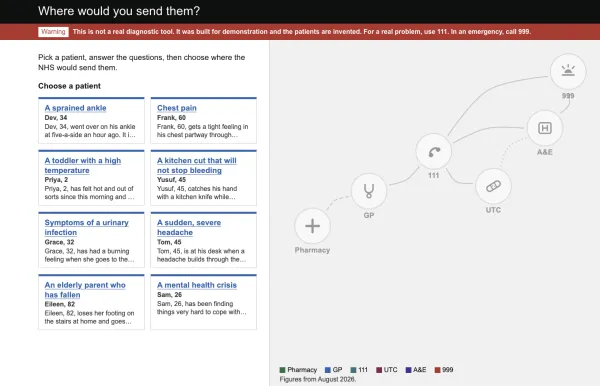
Task: Select the 111 phone node icon
Action: (x=434, y=151)
